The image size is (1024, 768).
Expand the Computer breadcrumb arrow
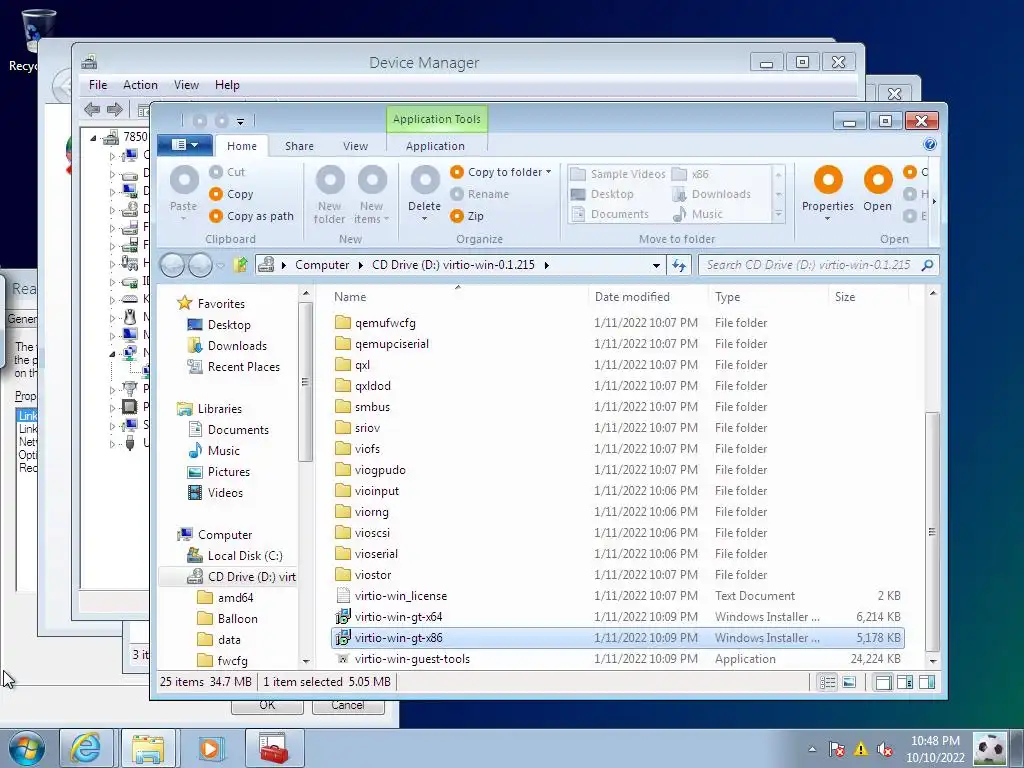tap(360, 265)
